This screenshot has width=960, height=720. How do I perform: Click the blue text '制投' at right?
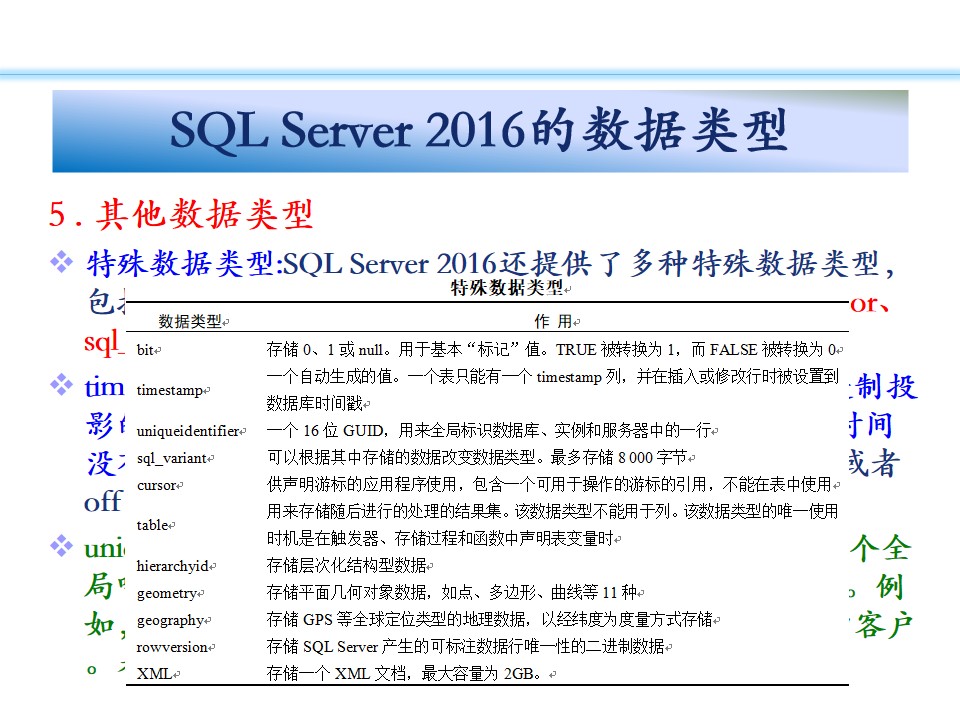click(886, 386)
